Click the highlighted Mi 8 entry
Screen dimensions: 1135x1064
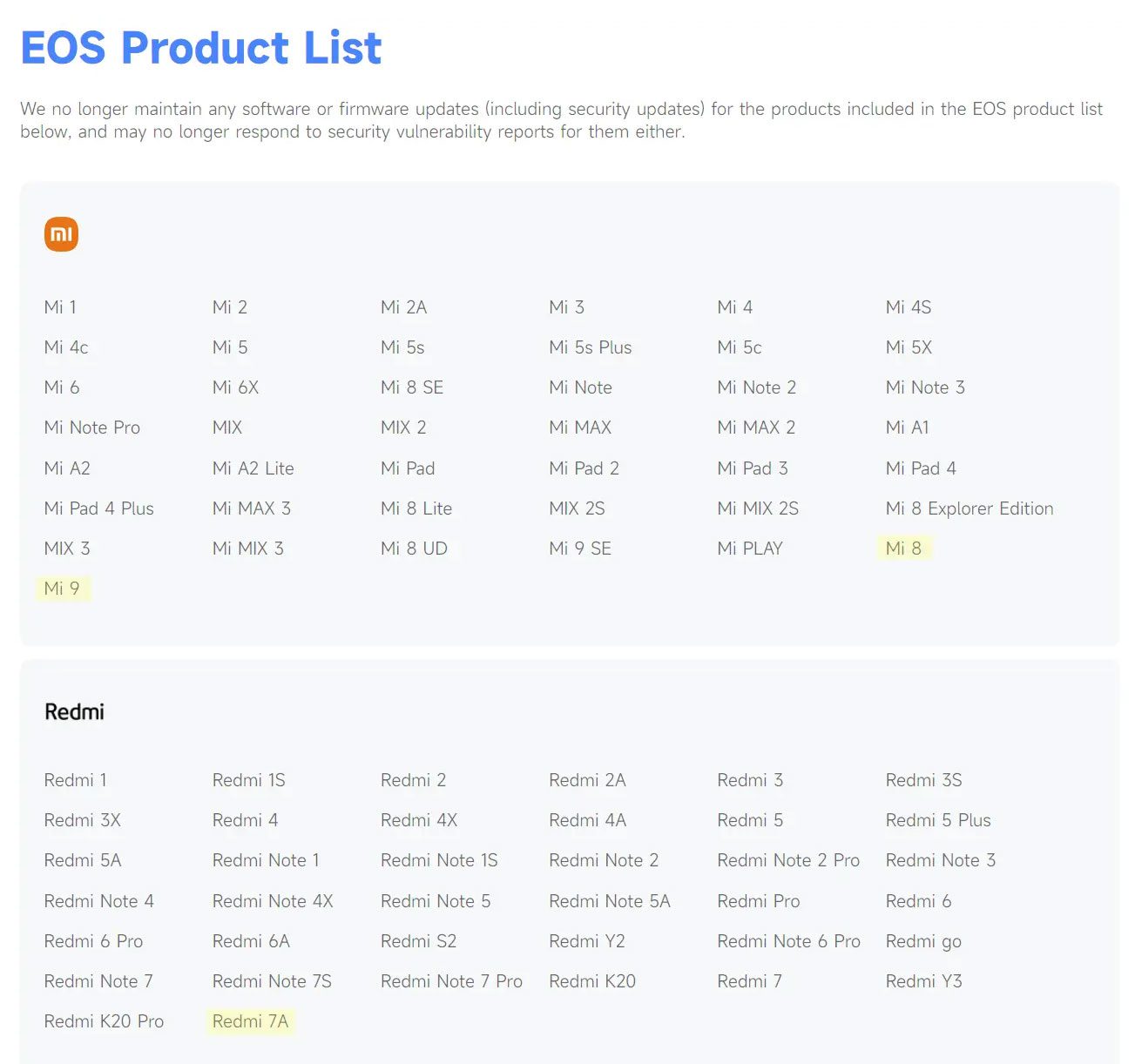tap(903, 549)
